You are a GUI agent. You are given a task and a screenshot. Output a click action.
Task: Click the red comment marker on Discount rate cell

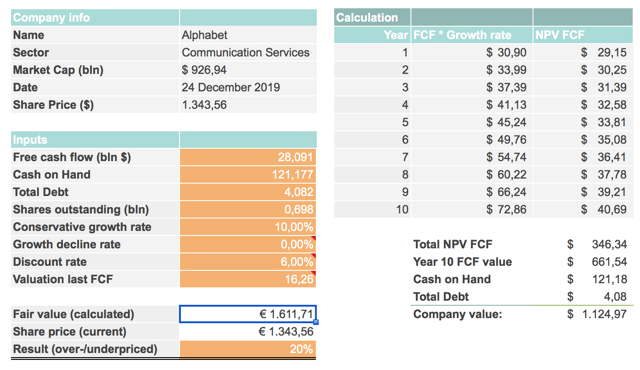pos(313,256)
